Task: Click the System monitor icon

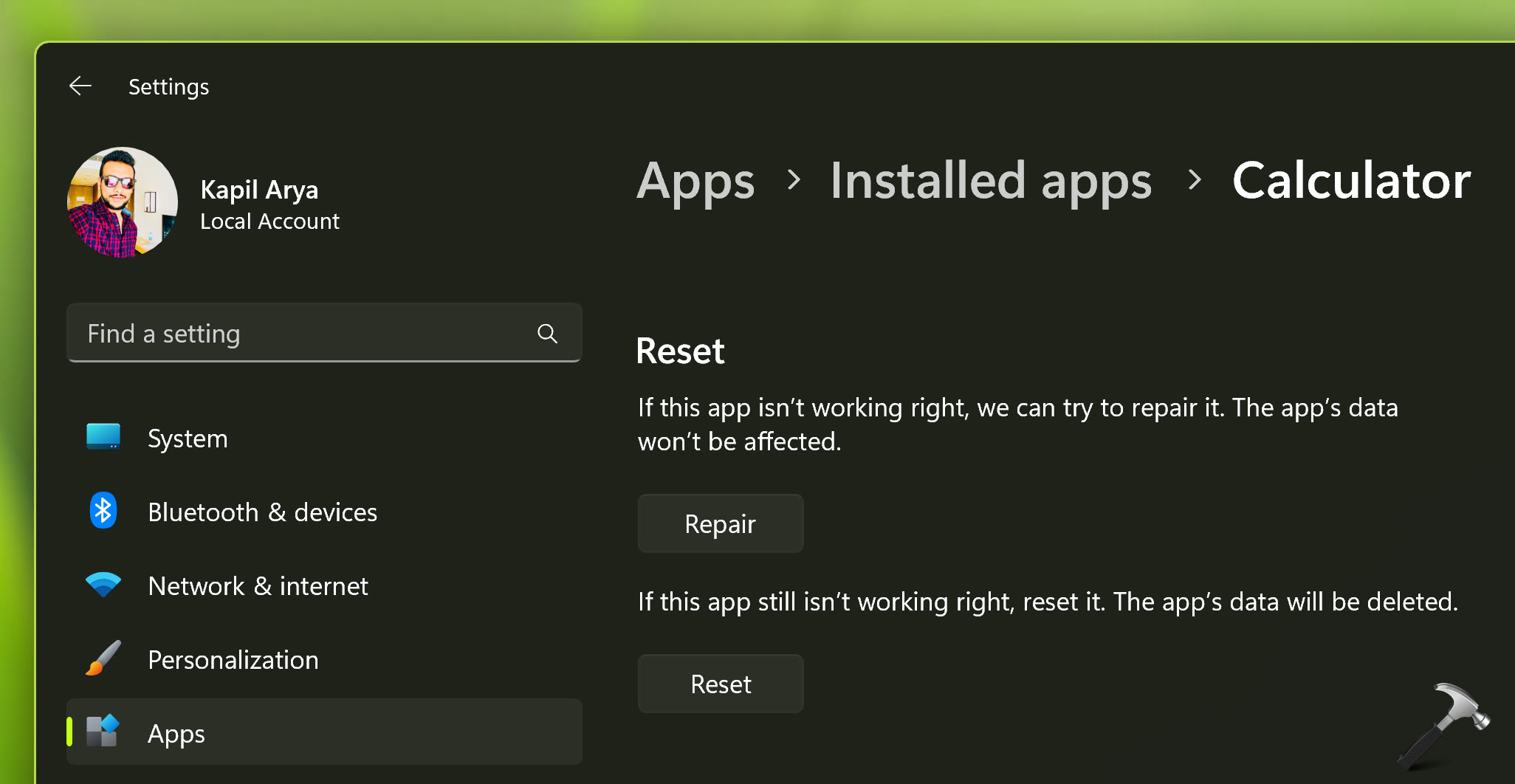Action: pos(103,437)
